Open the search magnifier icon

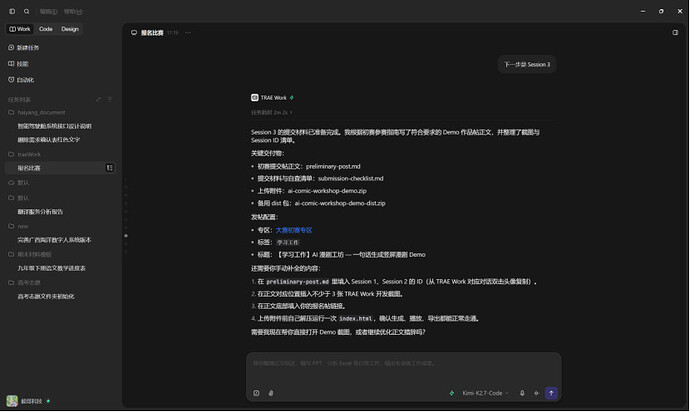coord(26,11)
